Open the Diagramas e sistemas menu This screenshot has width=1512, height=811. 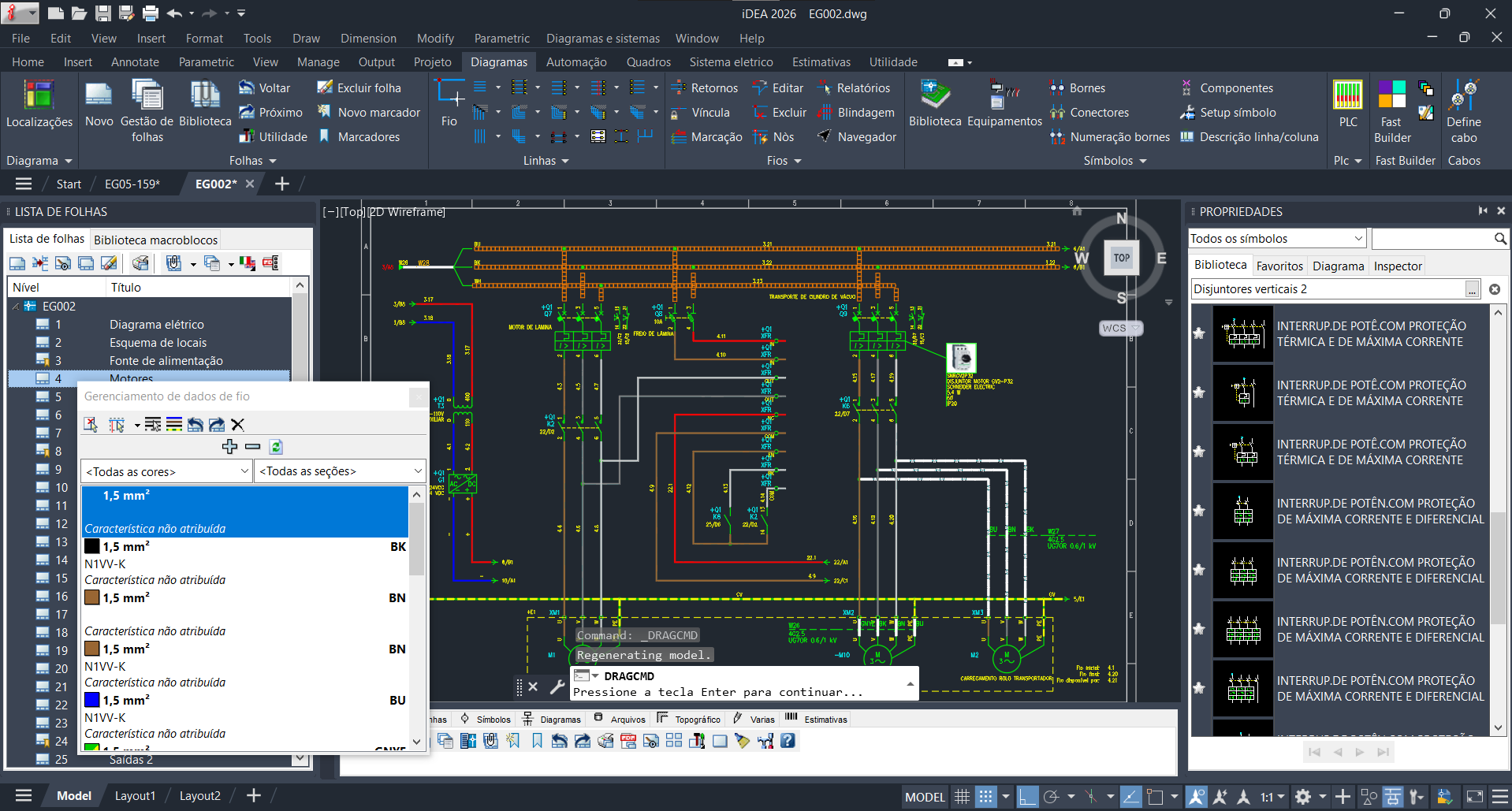[603, 38]
